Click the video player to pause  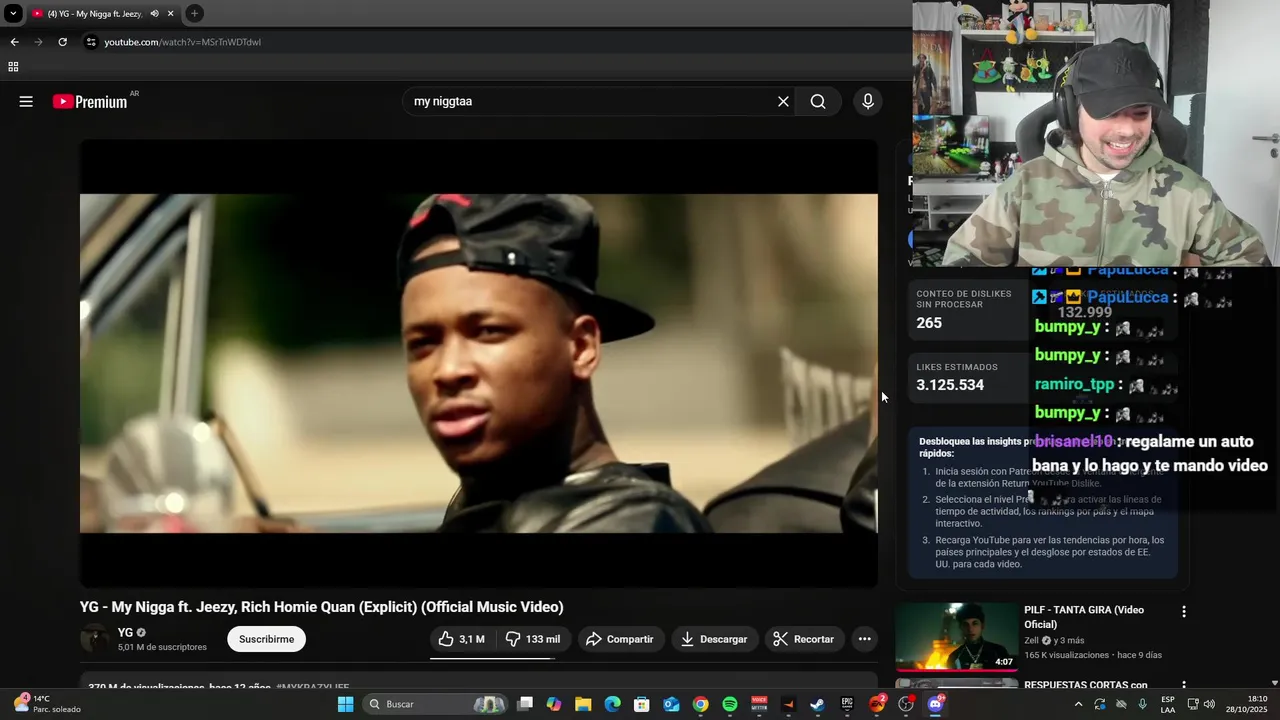click(x=478, y=363)
